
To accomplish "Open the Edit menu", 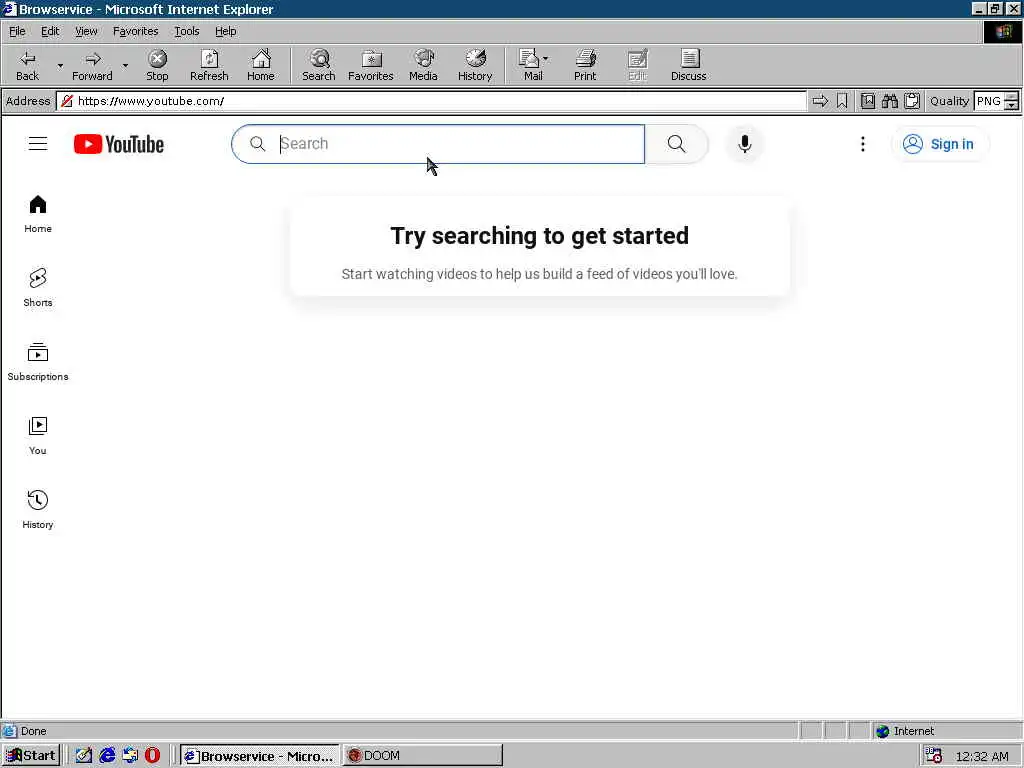I will point(50,31).
